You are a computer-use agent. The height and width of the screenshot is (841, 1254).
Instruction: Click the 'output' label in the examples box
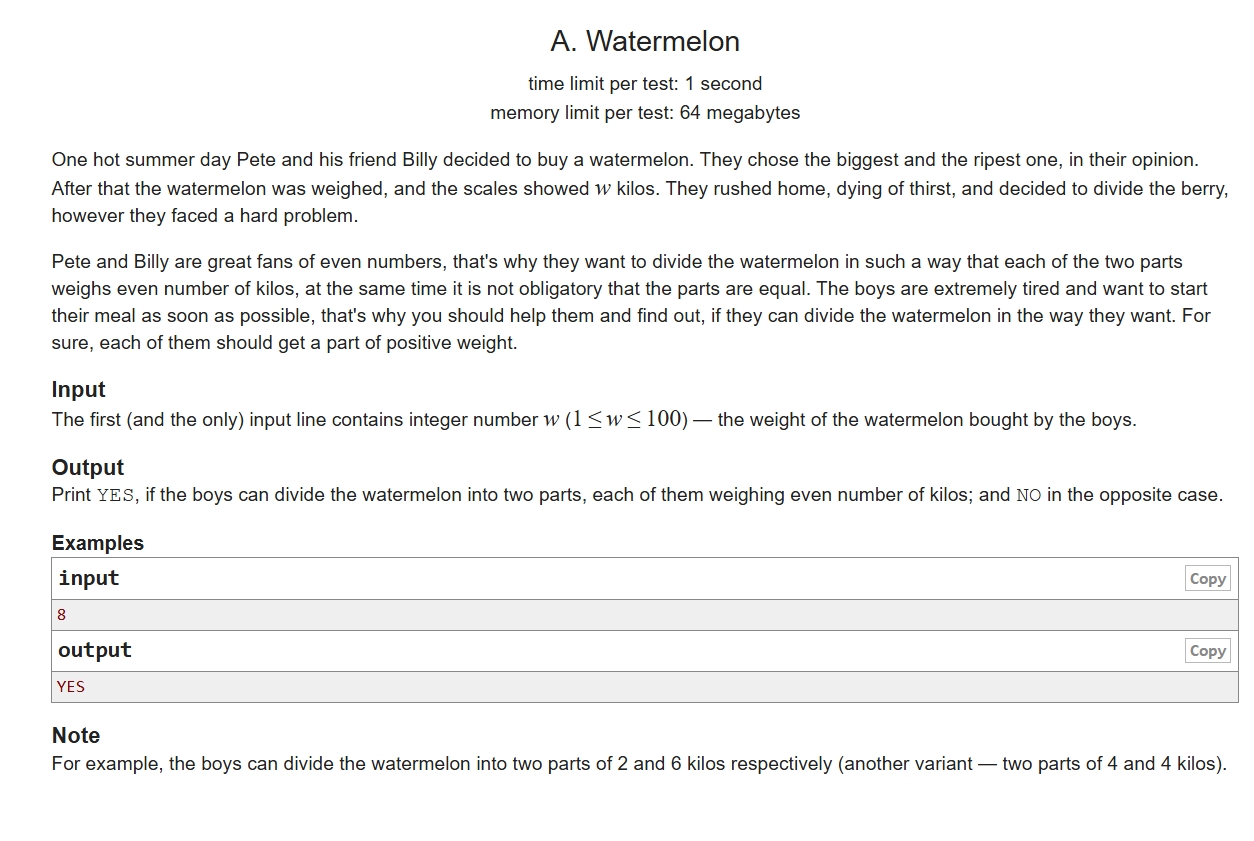[x=95, y=651]
